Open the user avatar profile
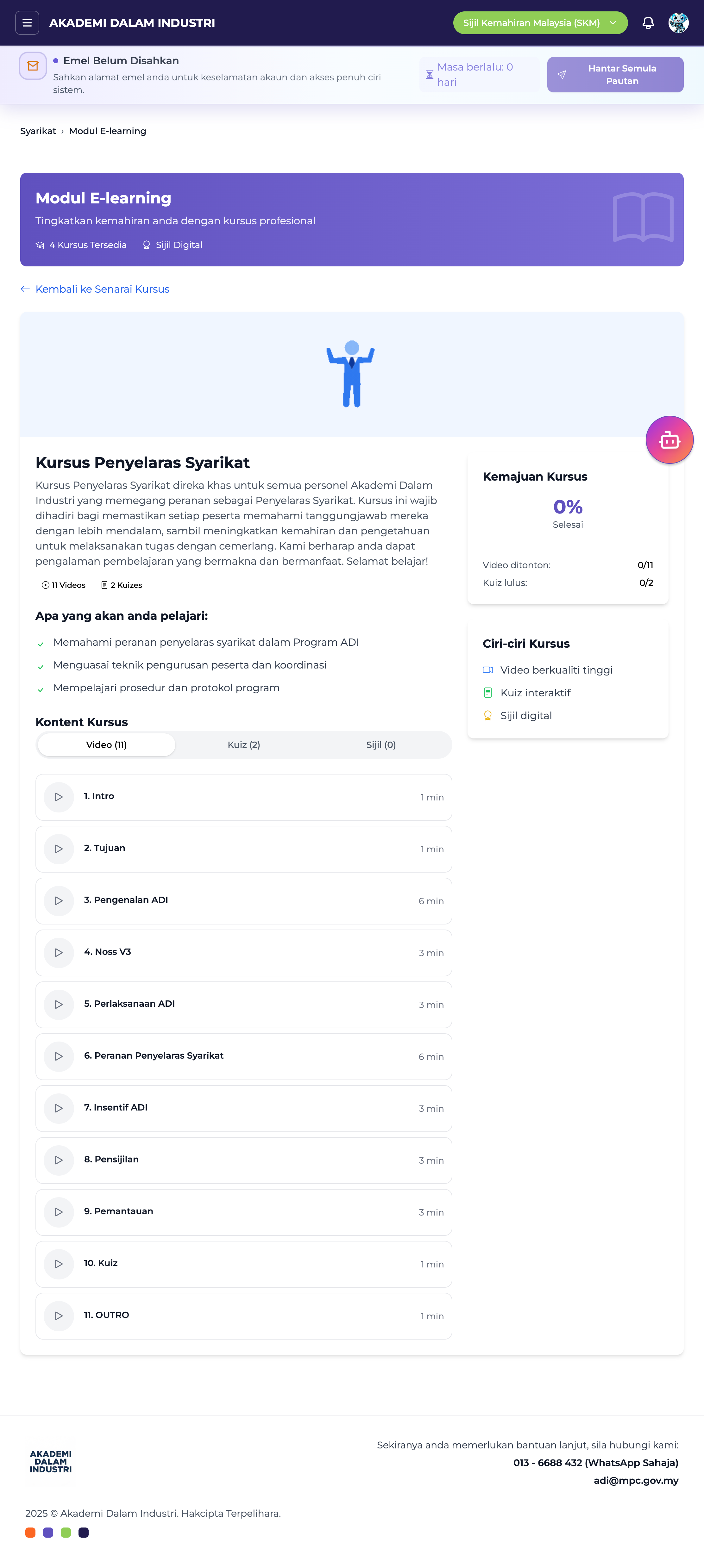The image size is (704, 1568). pyautogui.click(x=678, y=23)
